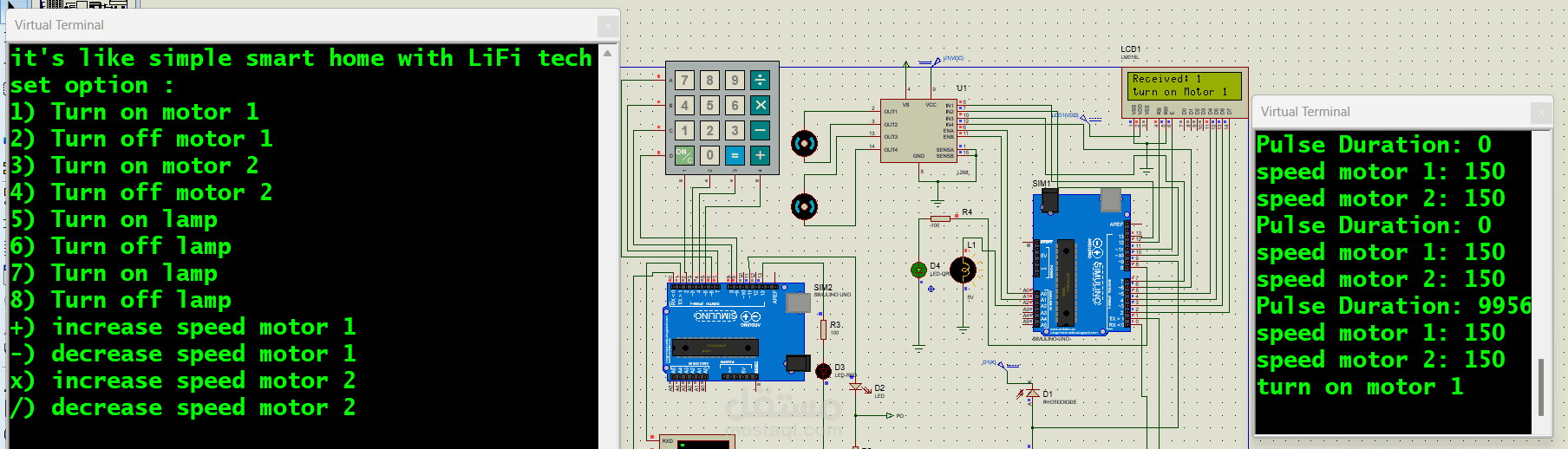This screenshot has height=449, width=1568.
Task: Select the SIM2 Arduino Uno board
Action: click(x=738, y=331)
